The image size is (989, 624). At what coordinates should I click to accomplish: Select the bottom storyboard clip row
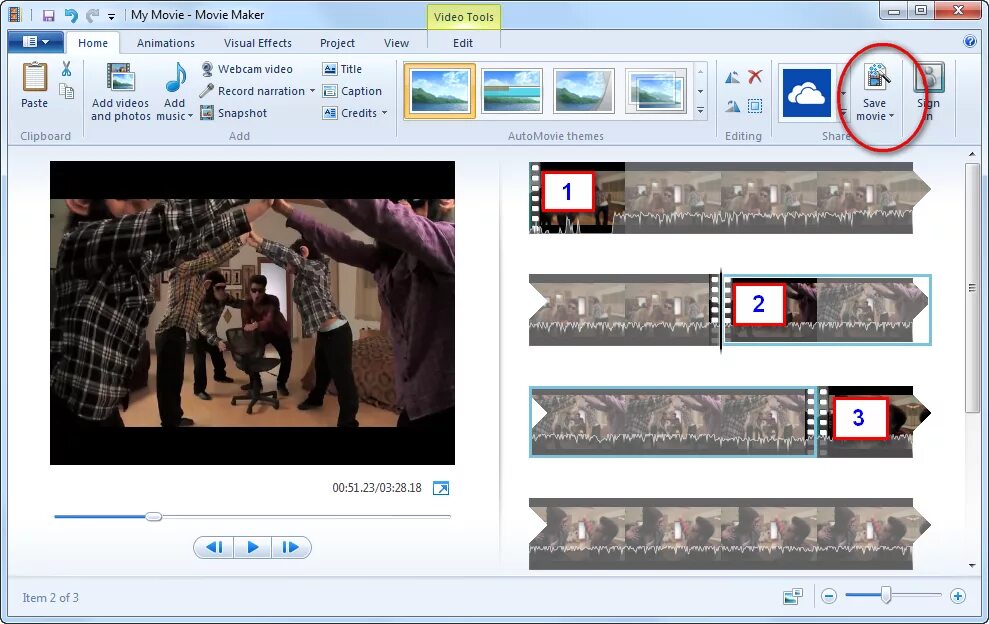point(729,534)
